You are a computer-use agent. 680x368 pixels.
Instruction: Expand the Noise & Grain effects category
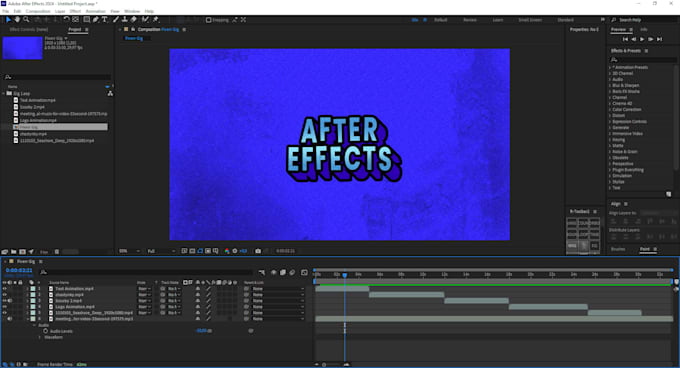[x=610, y=152]
